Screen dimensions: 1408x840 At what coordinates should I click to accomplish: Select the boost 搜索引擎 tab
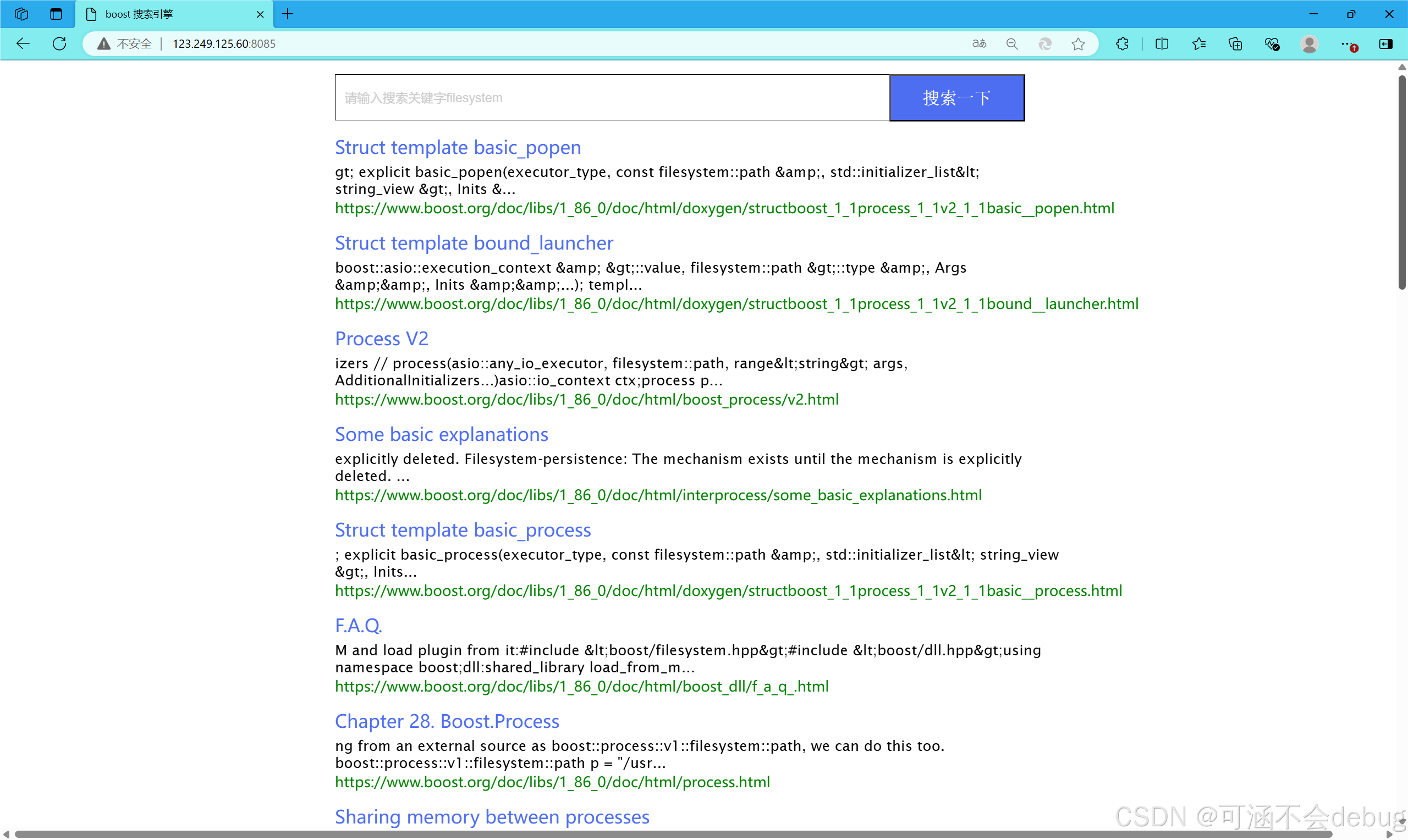tap(174, 14)
